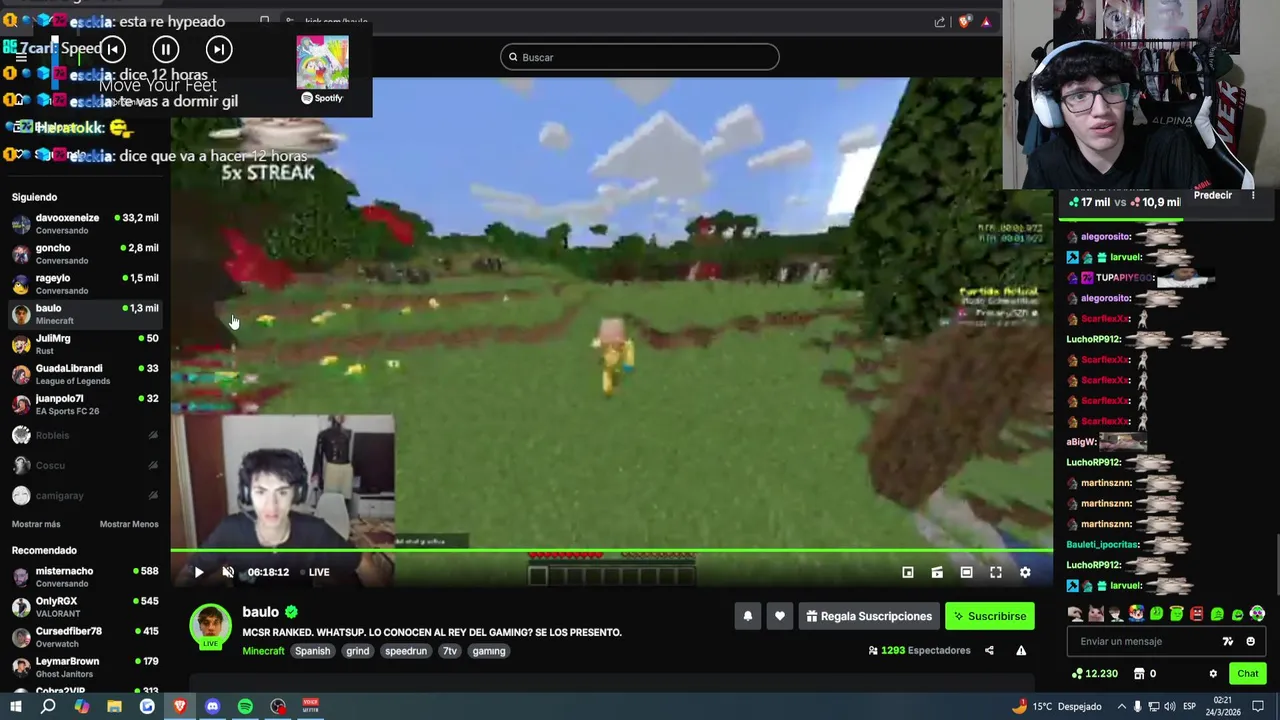Open the Brave browser on the taskbar
This screenshot has width=1280, height=720.
pyautogui.click(x=180, y=706)
